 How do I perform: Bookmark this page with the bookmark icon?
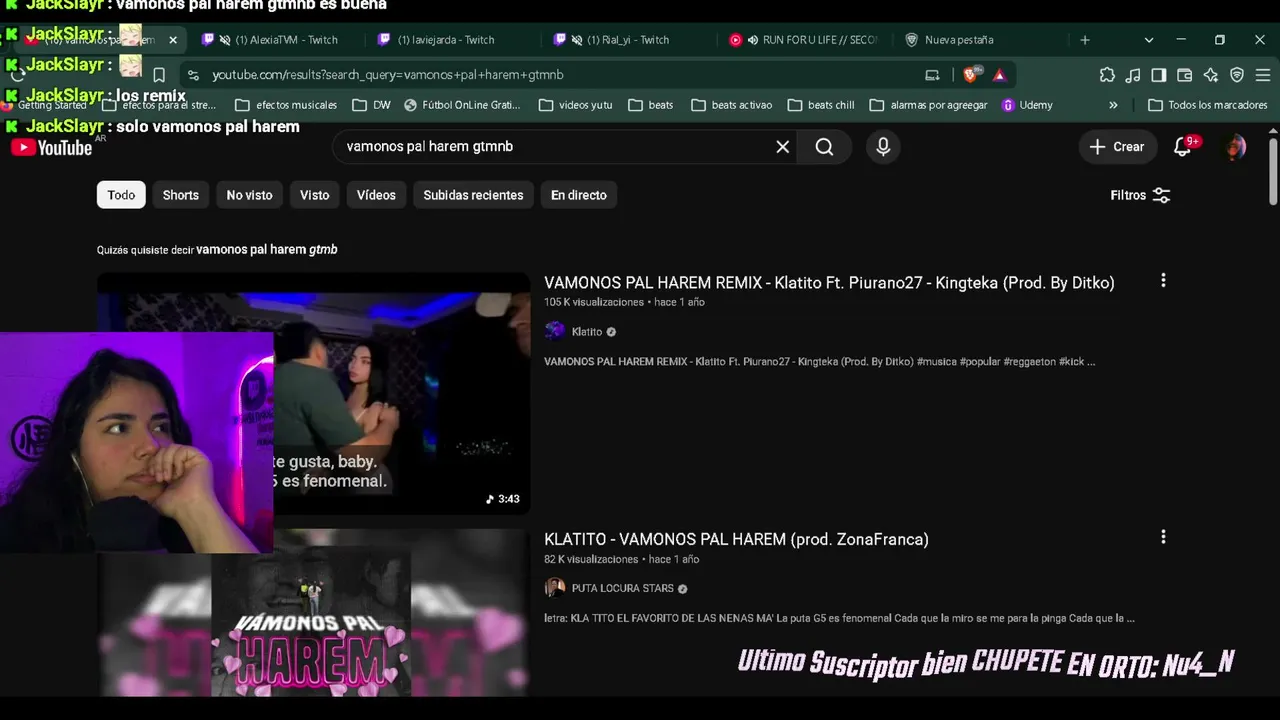click(159, 75)
